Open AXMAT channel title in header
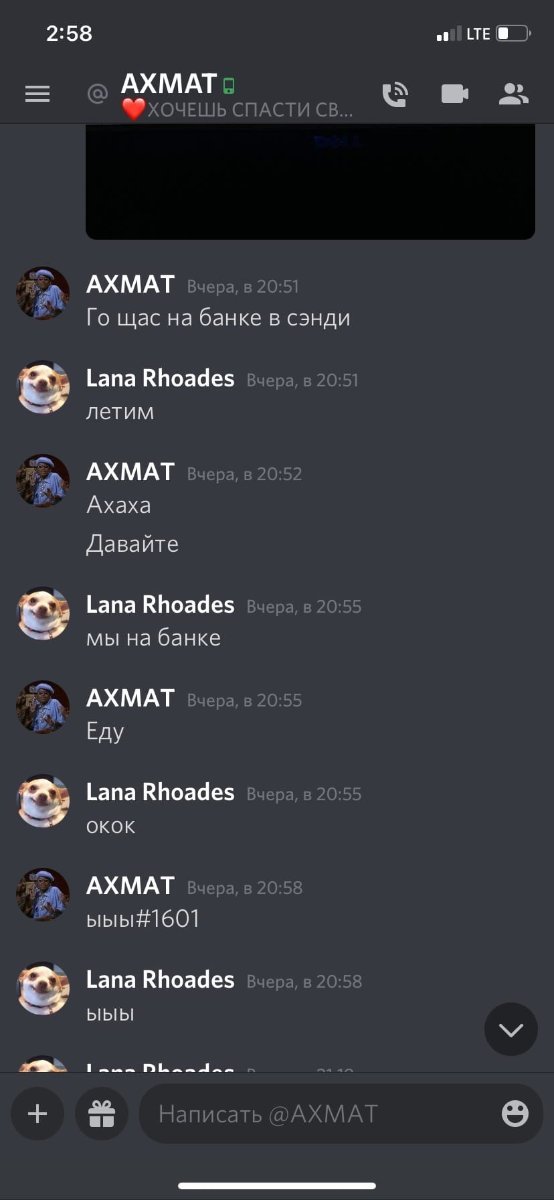The width and height of the screenshot is (554, 1200). tap(169, 83)
